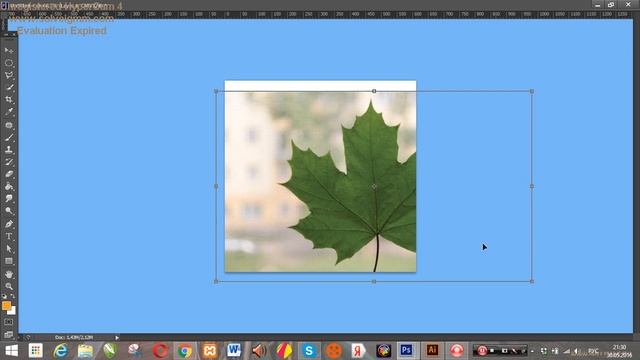Open Google Chrome from the taskbar
The image size is (640, 360).
click(184, 351)
